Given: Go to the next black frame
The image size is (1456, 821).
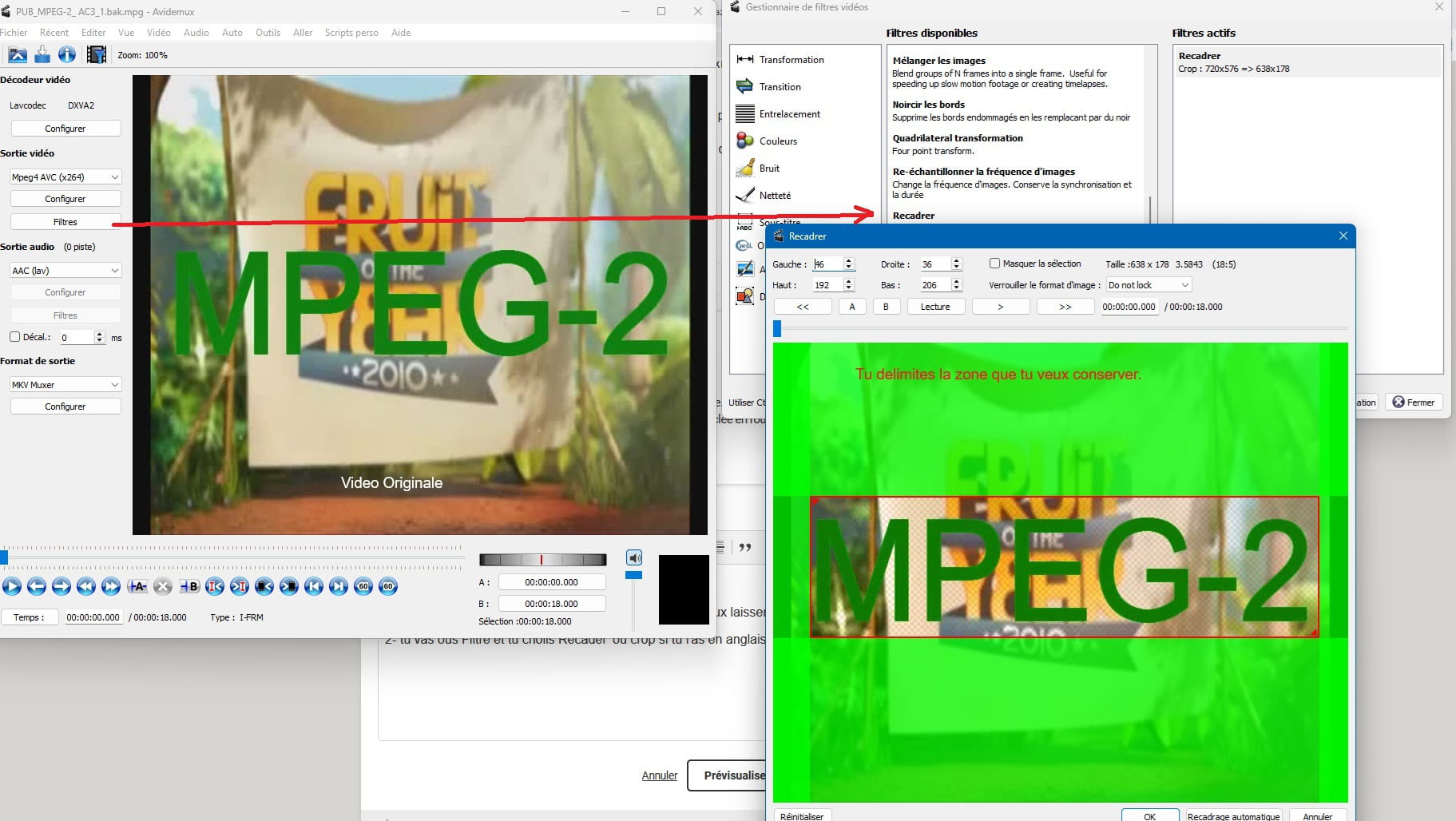Looking at the screenshot, I should pos(289,586).
